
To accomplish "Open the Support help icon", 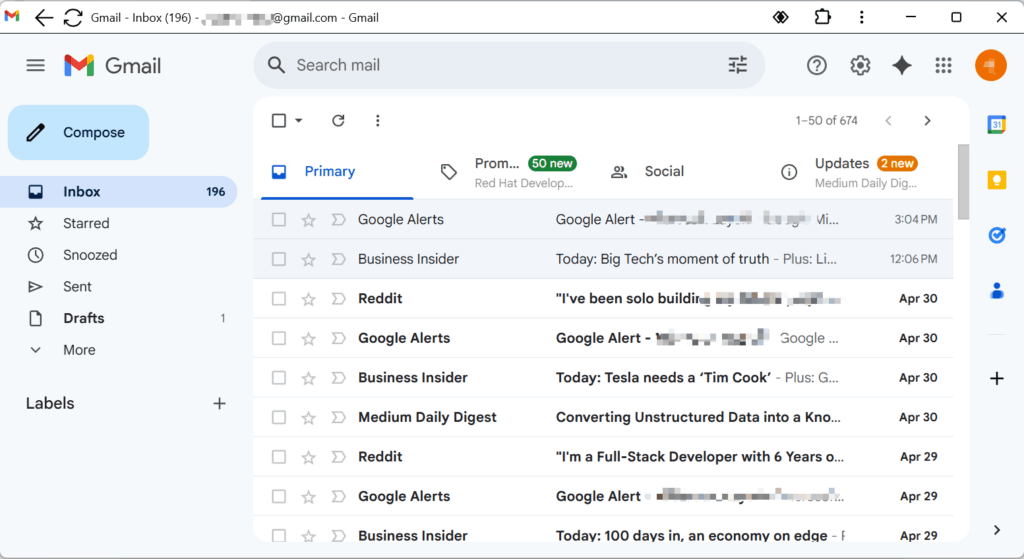I will [816, 65].
